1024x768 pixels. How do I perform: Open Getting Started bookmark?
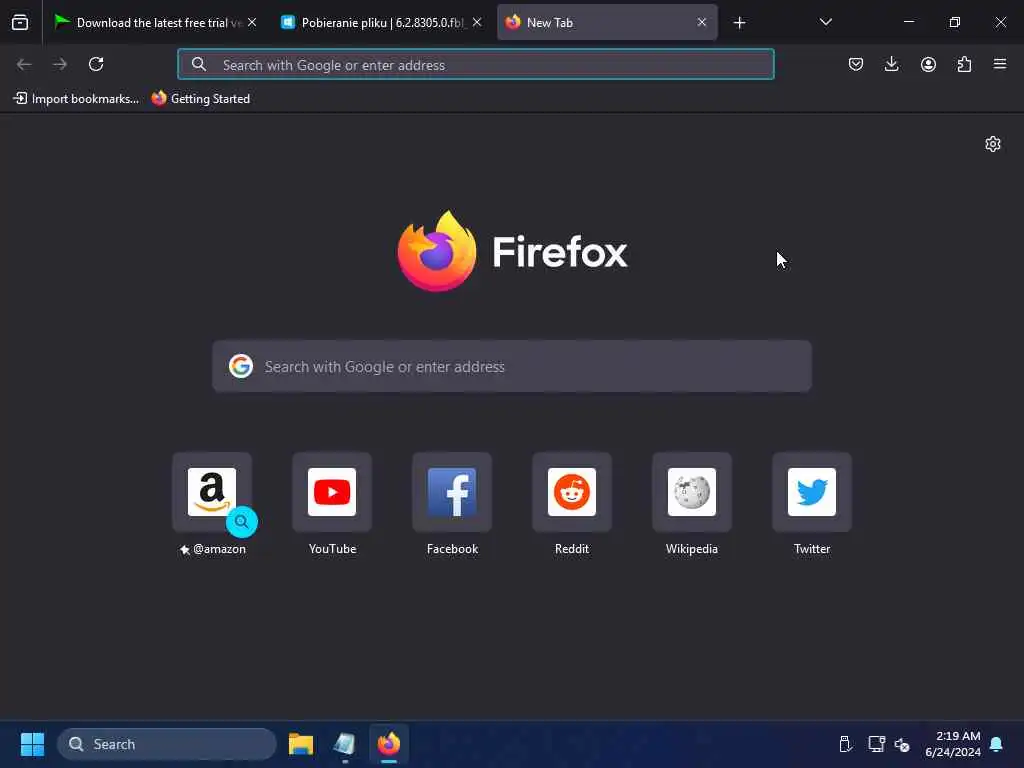201,99
